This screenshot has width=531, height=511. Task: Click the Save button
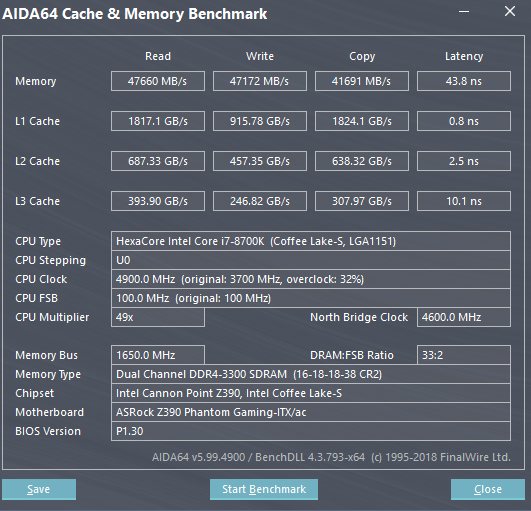coord(39,489)
